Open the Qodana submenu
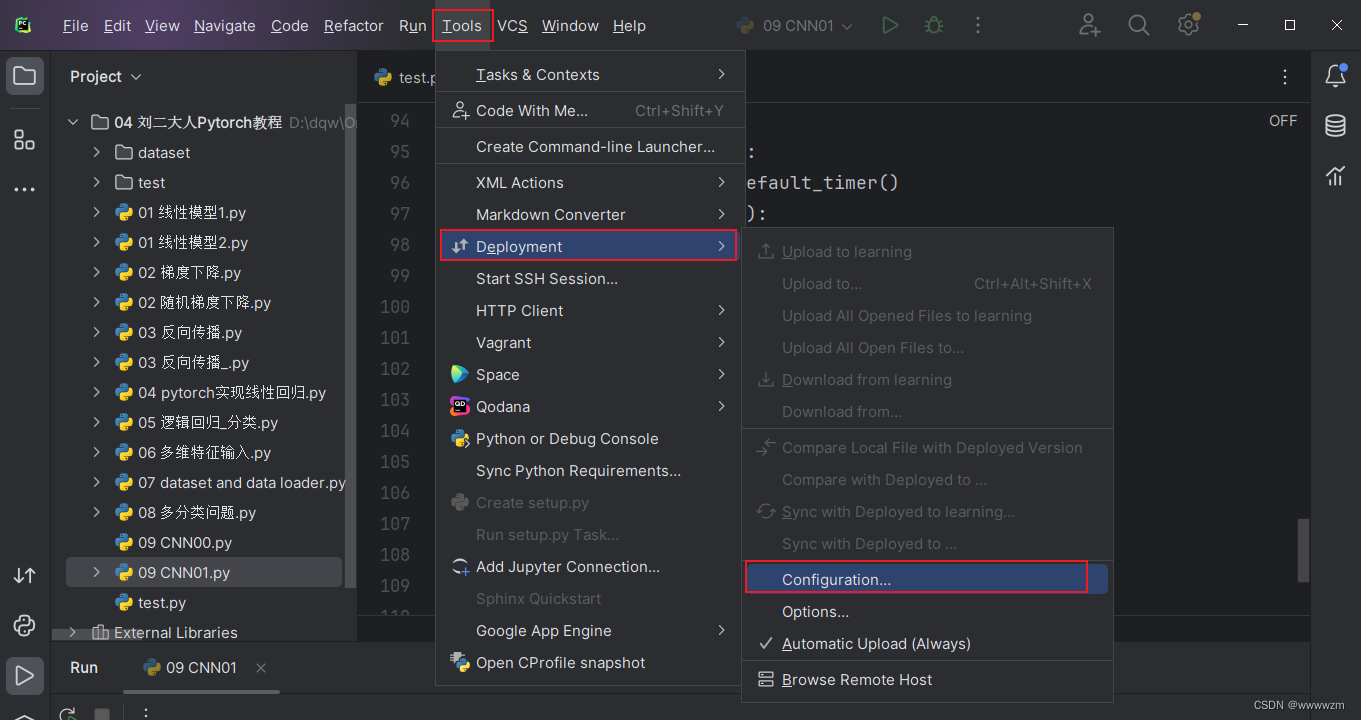Screen dimensions: 1361x720 point(590,407)
